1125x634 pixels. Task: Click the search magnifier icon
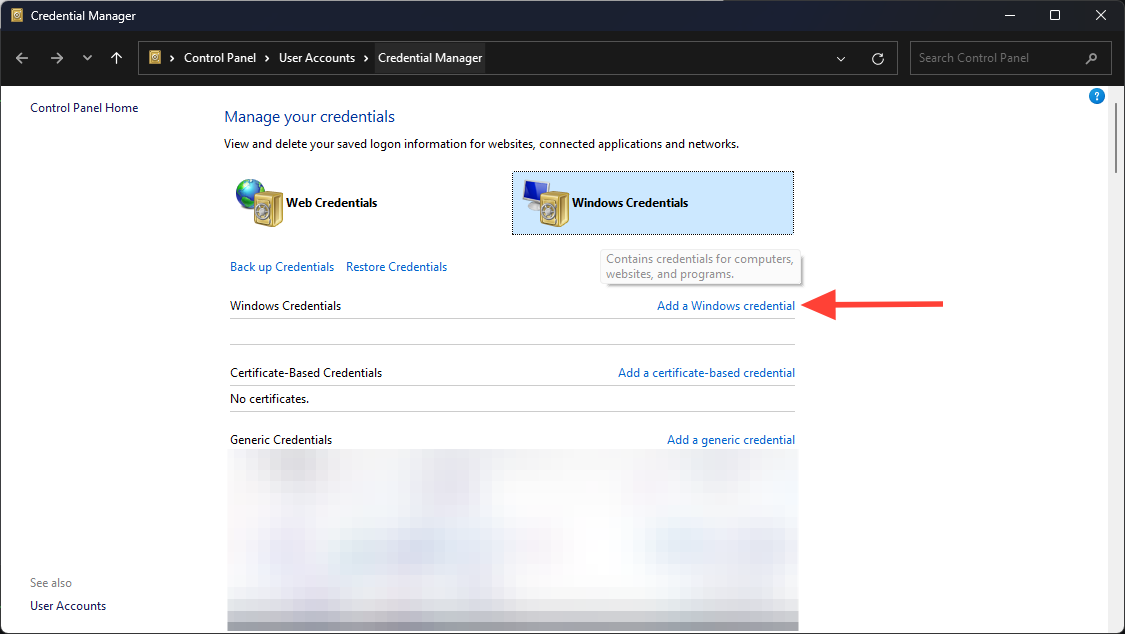(1091, 58)
